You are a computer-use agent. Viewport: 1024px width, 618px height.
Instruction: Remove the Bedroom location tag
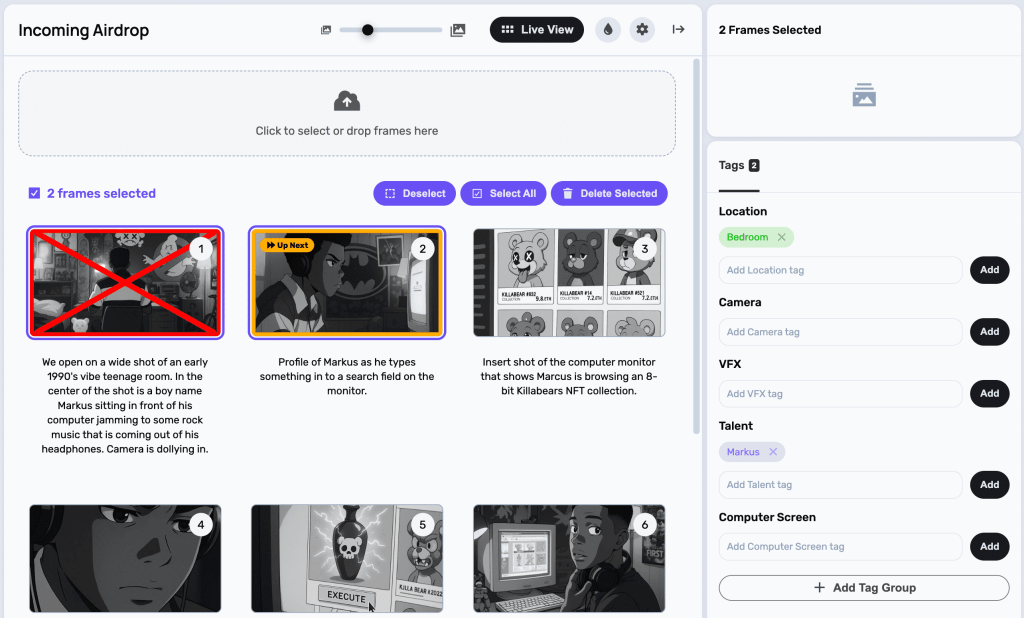[x=781, y=237]
